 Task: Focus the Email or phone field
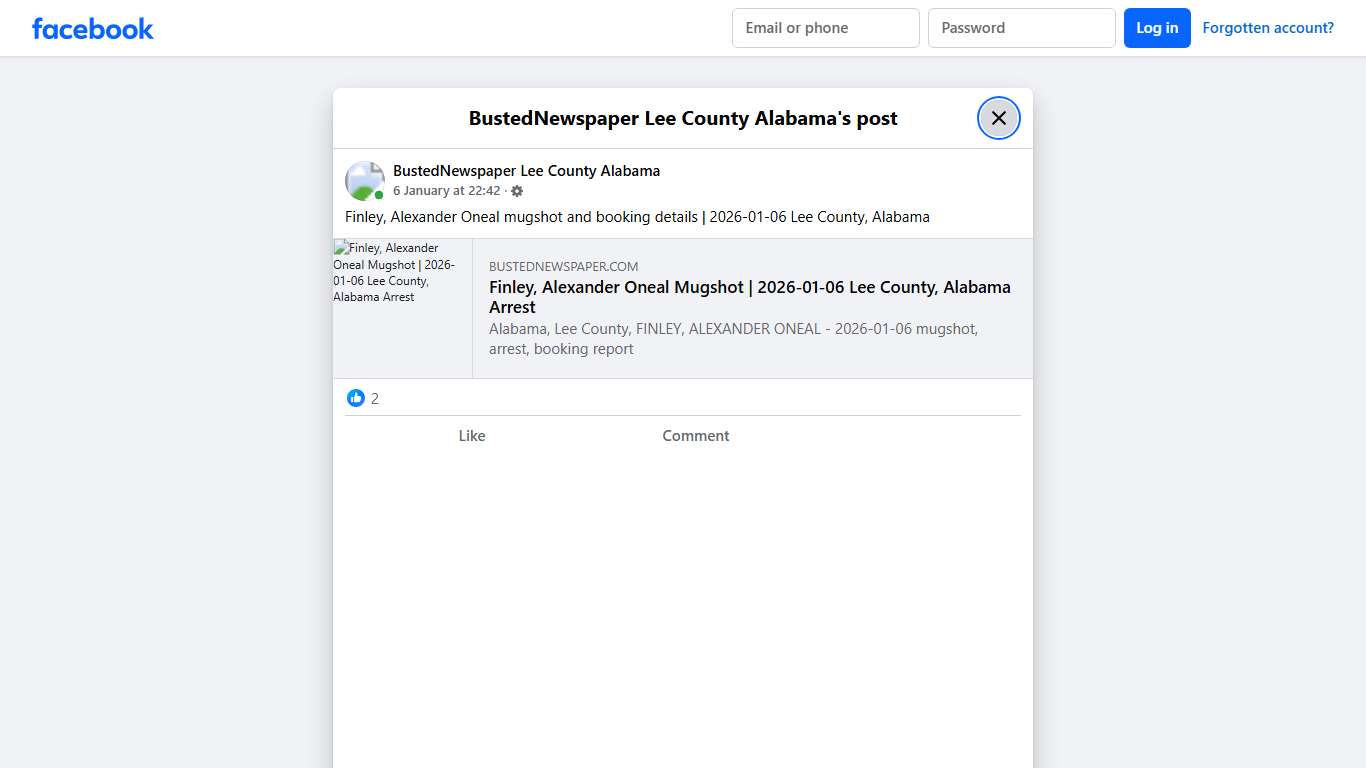point(825,28)
